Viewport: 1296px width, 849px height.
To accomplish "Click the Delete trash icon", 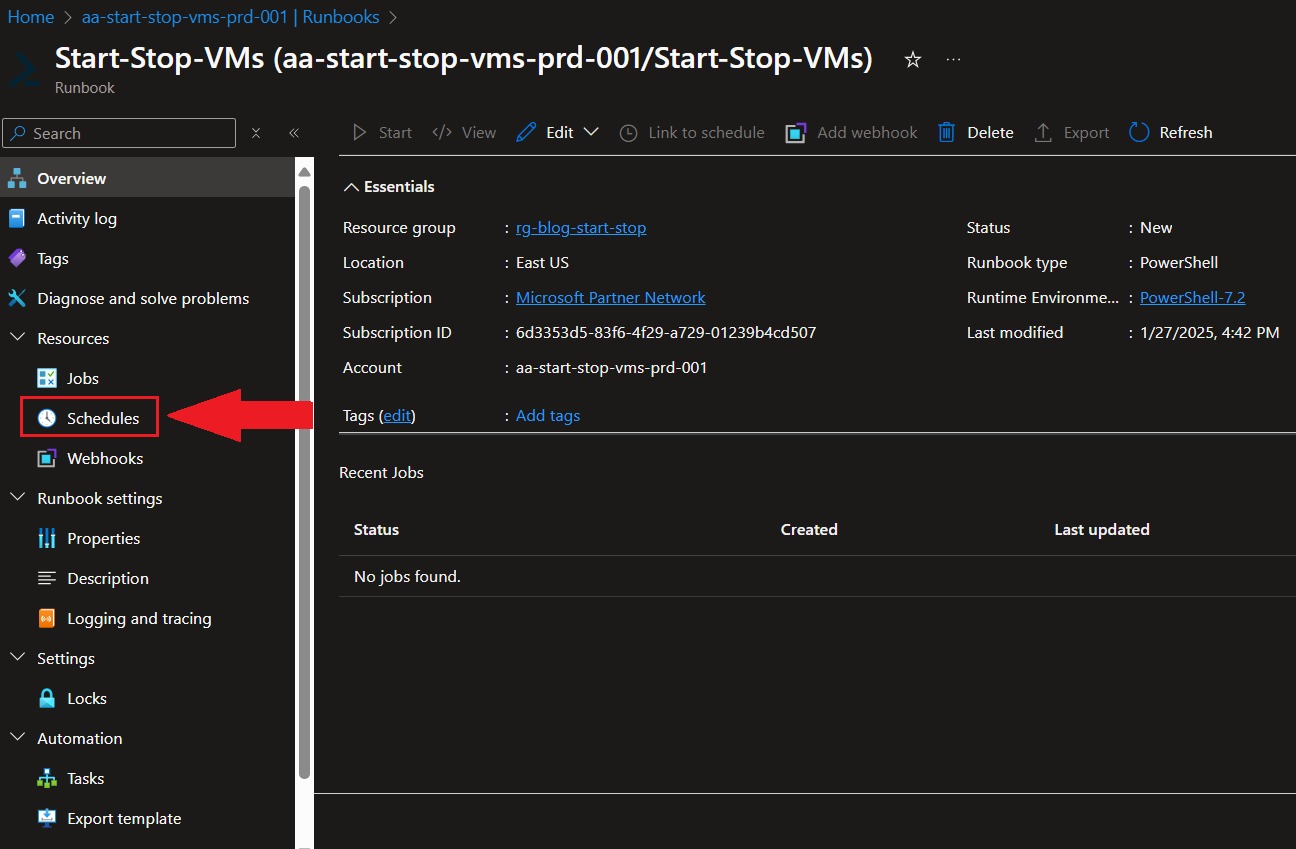I will tap(946, 132).
